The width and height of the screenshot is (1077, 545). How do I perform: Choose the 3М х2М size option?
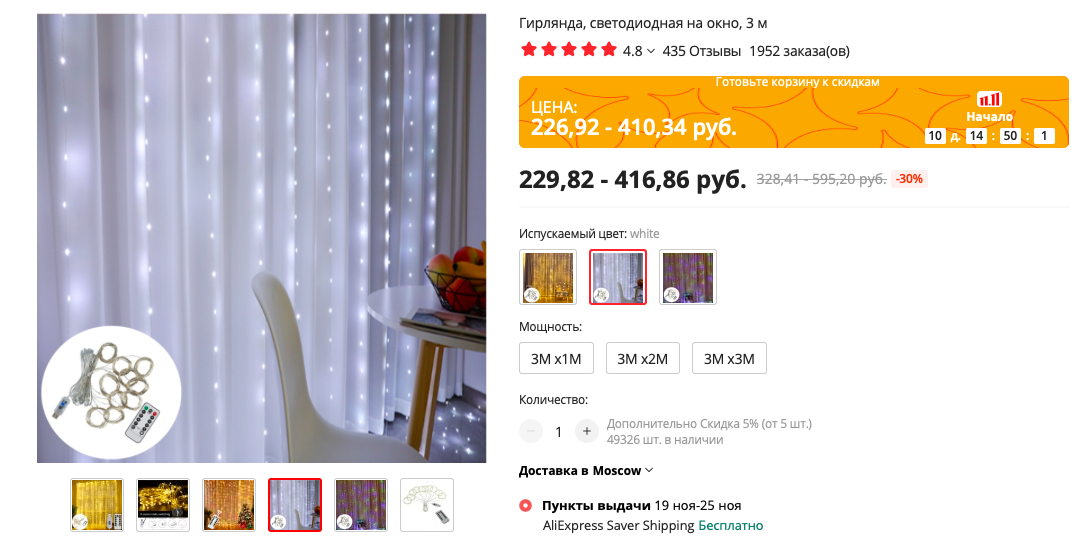(643, 358)
